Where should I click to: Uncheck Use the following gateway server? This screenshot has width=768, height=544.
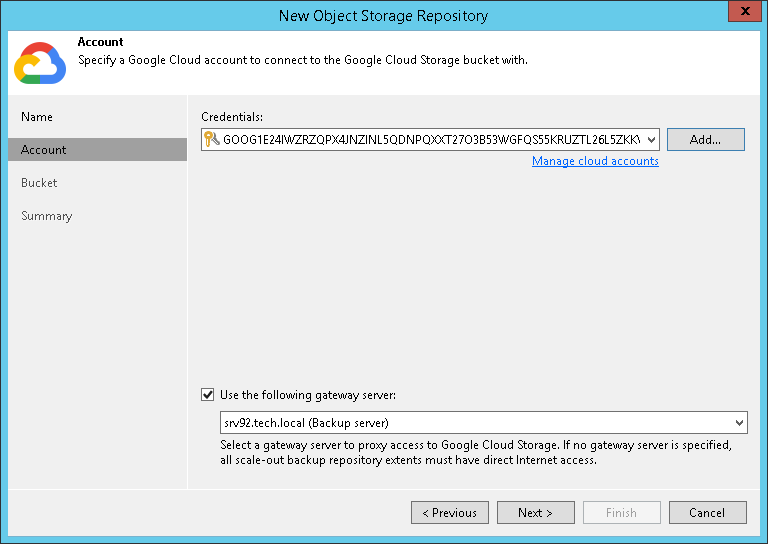pyautogui.click(x=208, y=395)
